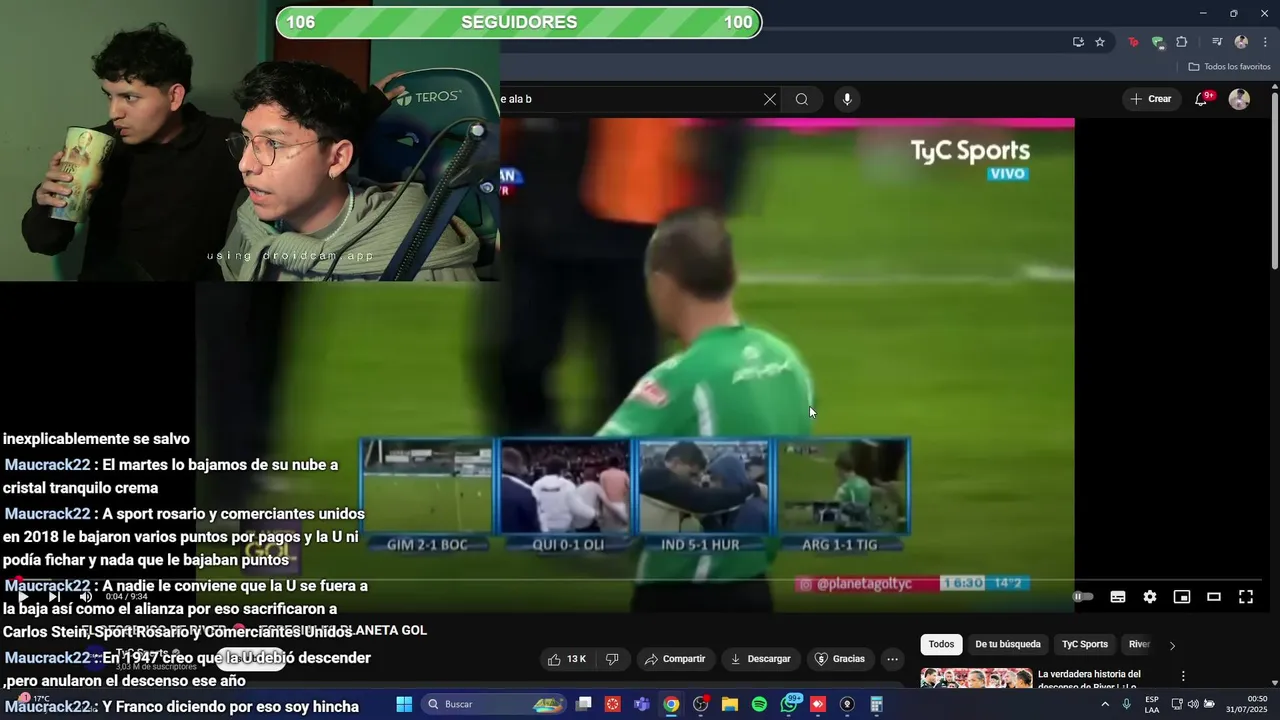Open File Explorer from taskbar
Screen dimensions: 1280x720
pyautogui.click(x=730, y=704)
